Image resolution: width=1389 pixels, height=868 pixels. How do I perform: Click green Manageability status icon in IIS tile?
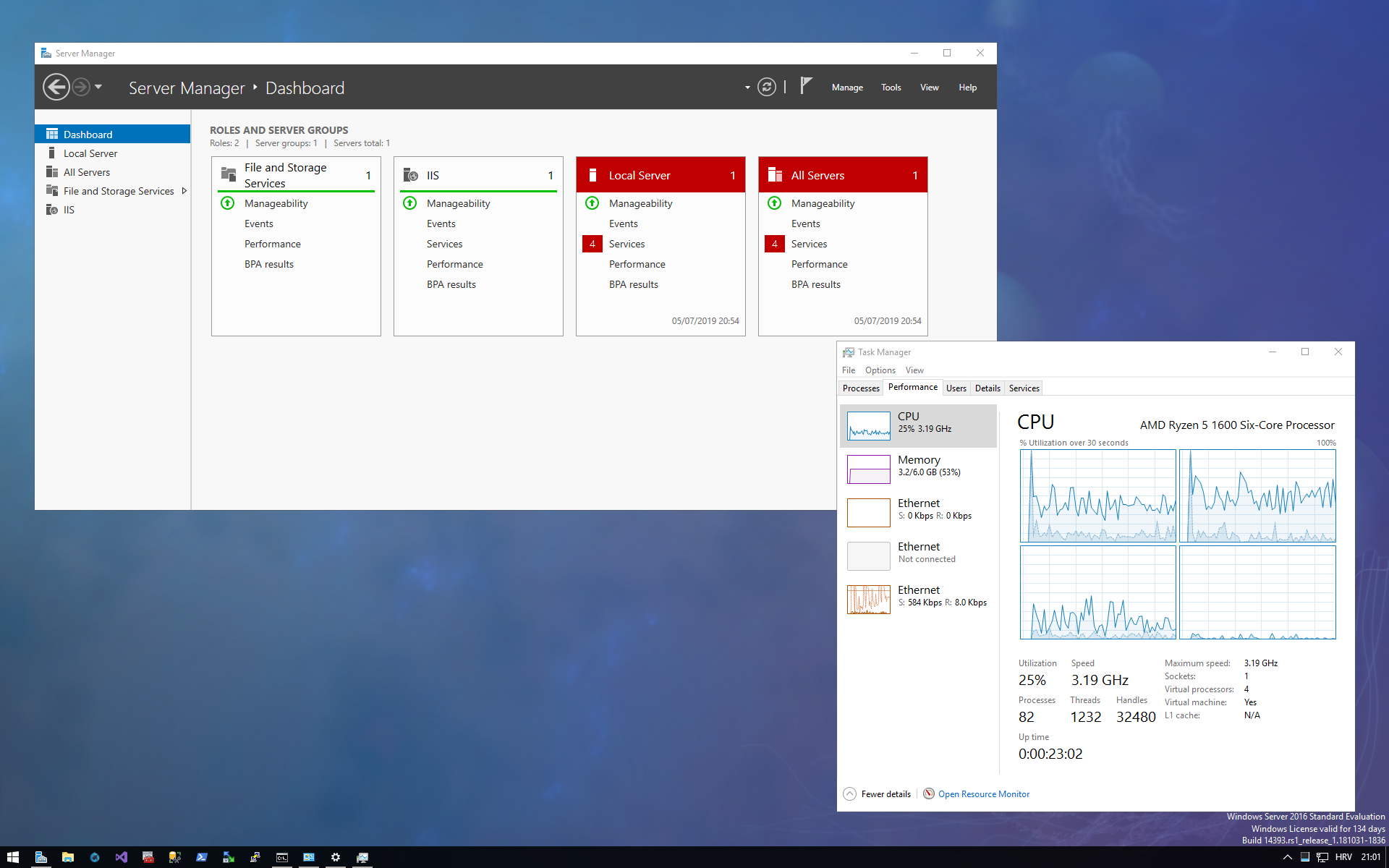410,203
